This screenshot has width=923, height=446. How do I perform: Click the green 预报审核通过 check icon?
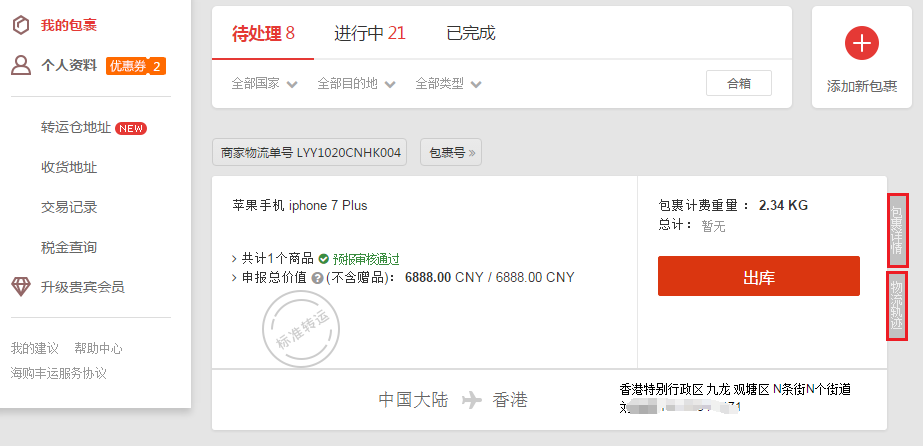[x=323, y=258]
